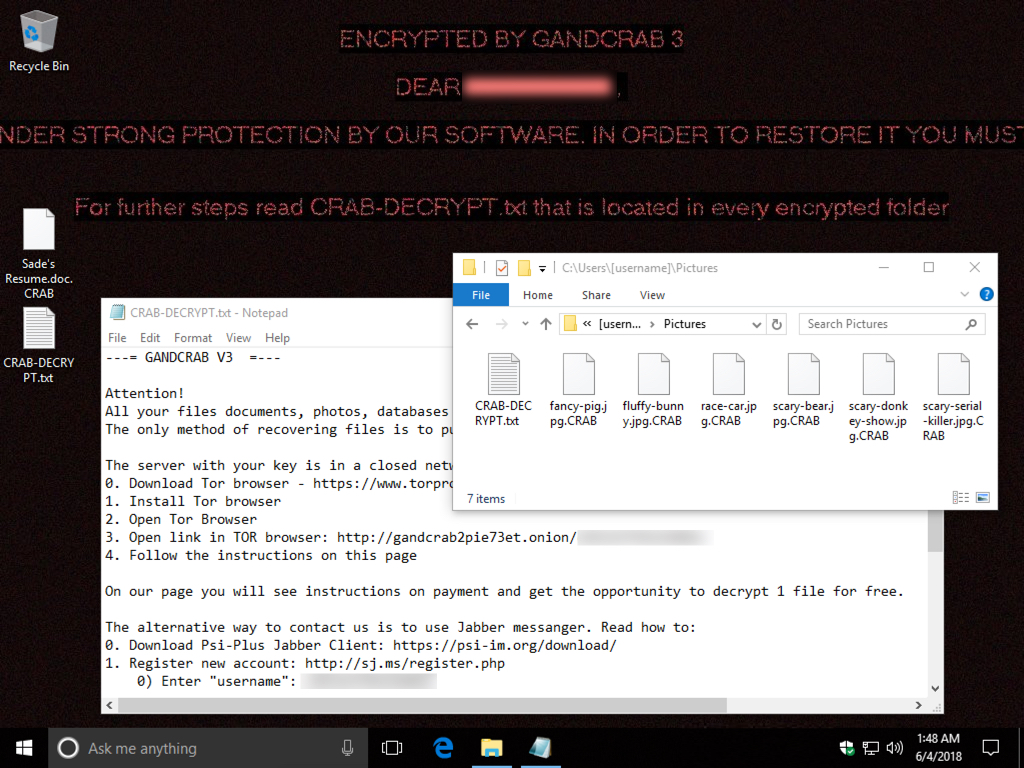1024x768 pixels.
Task: Click the taskbar clock showing 1:48 AM
Action: (x=938, y=748)
